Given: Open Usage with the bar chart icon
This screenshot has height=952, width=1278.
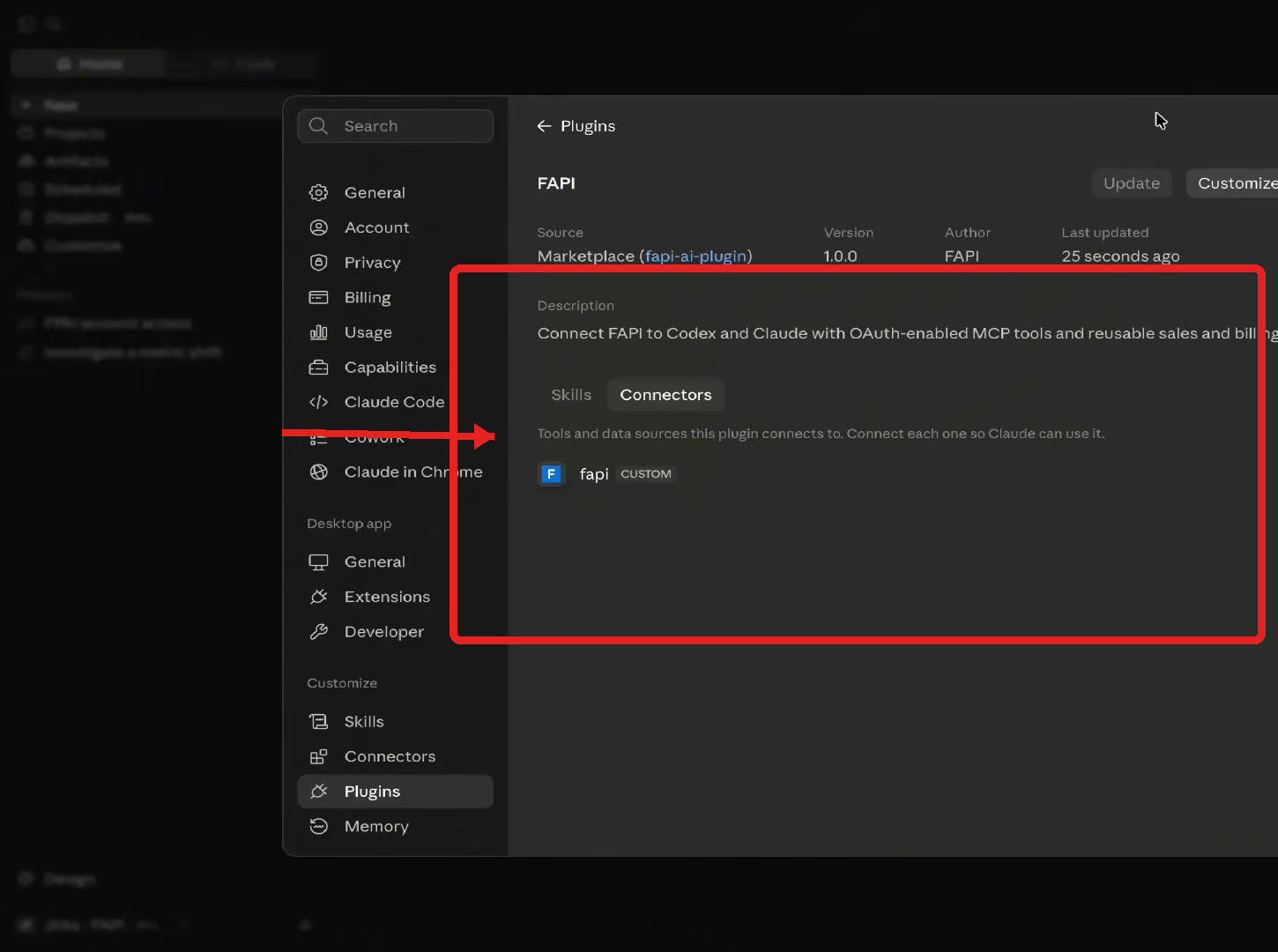Looking at the screenshot, I should tap(318, 332).
